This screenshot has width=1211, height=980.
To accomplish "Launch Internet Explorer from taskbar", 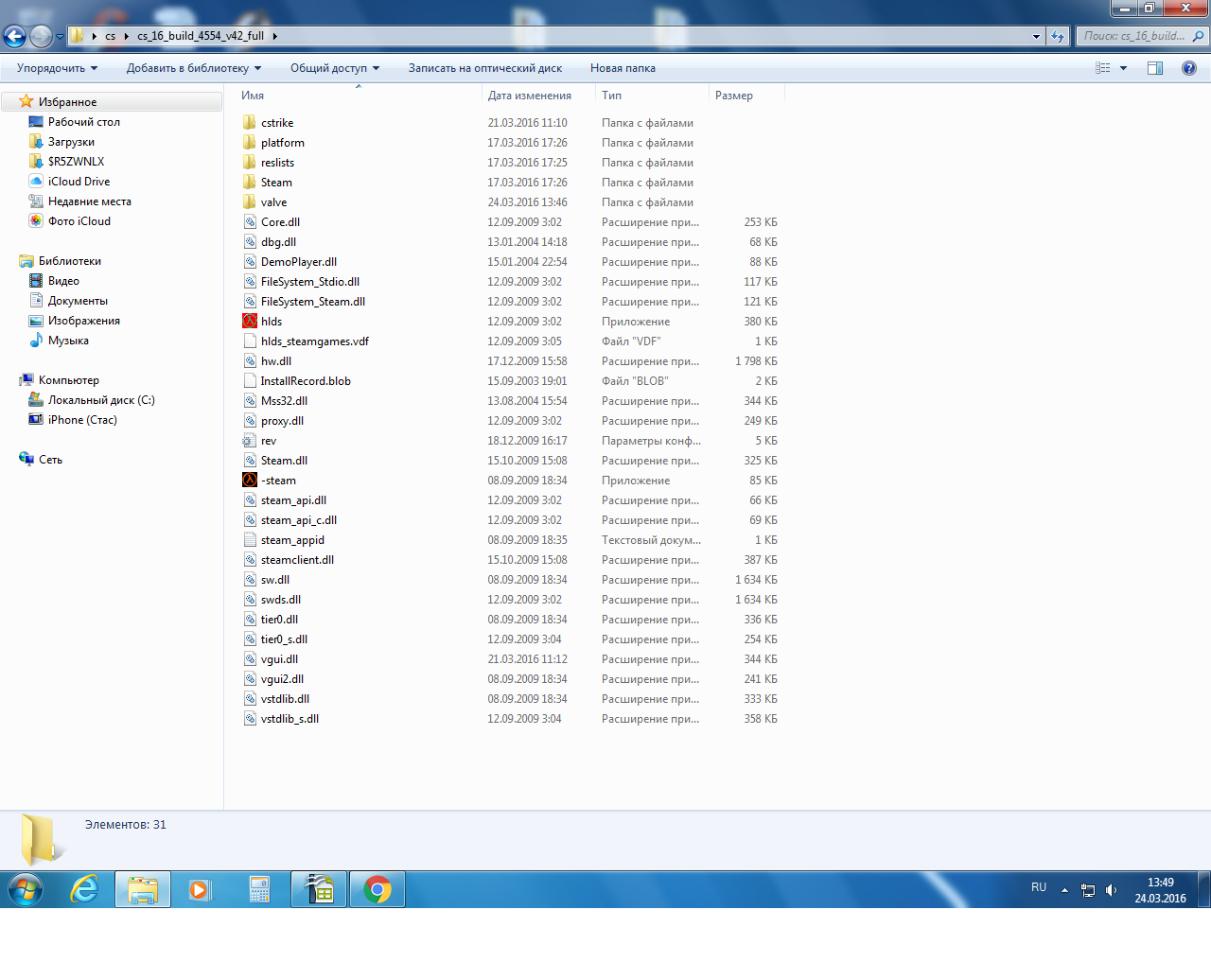I will pyautogui.click(x=85, y=890).
